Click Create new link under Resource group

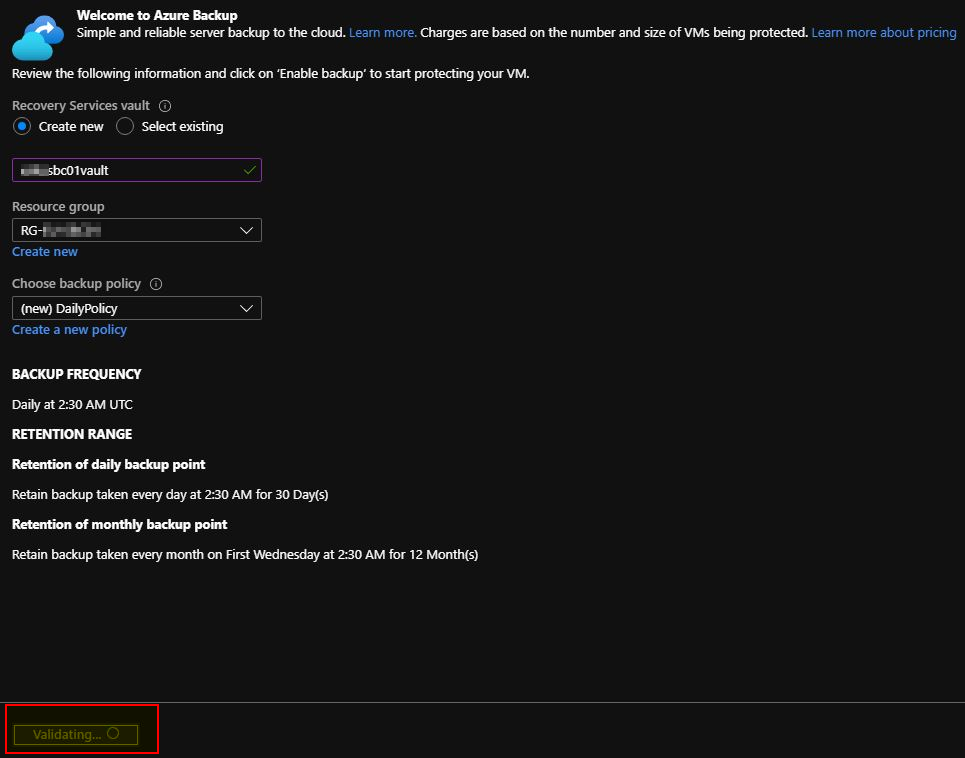click(45, 252)
